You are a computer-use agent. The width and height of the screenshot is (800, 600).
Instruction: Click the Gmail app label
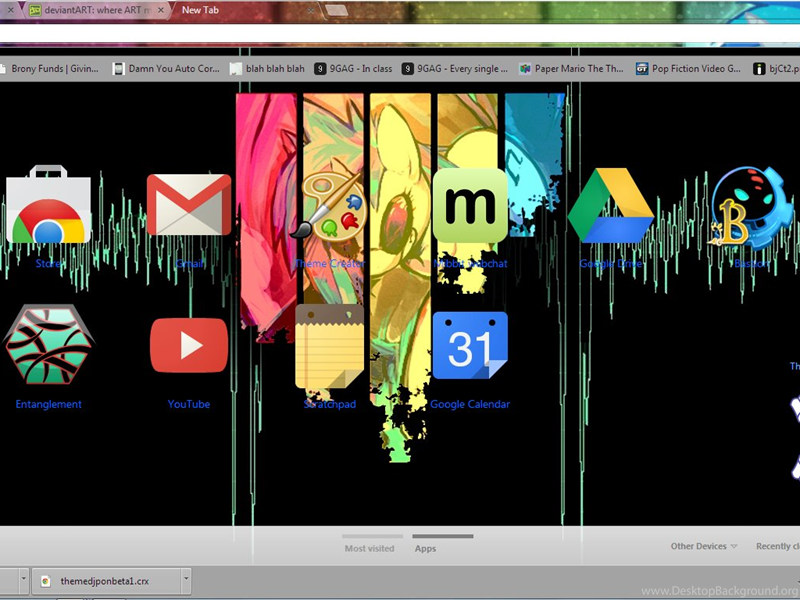[189, 264]
